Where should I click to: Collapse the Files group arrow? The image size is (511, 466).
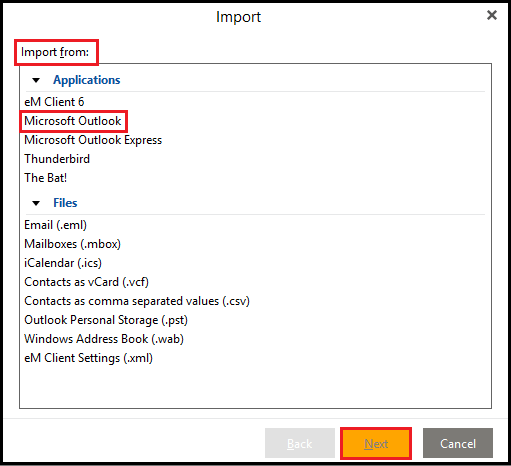pos(36,203)
